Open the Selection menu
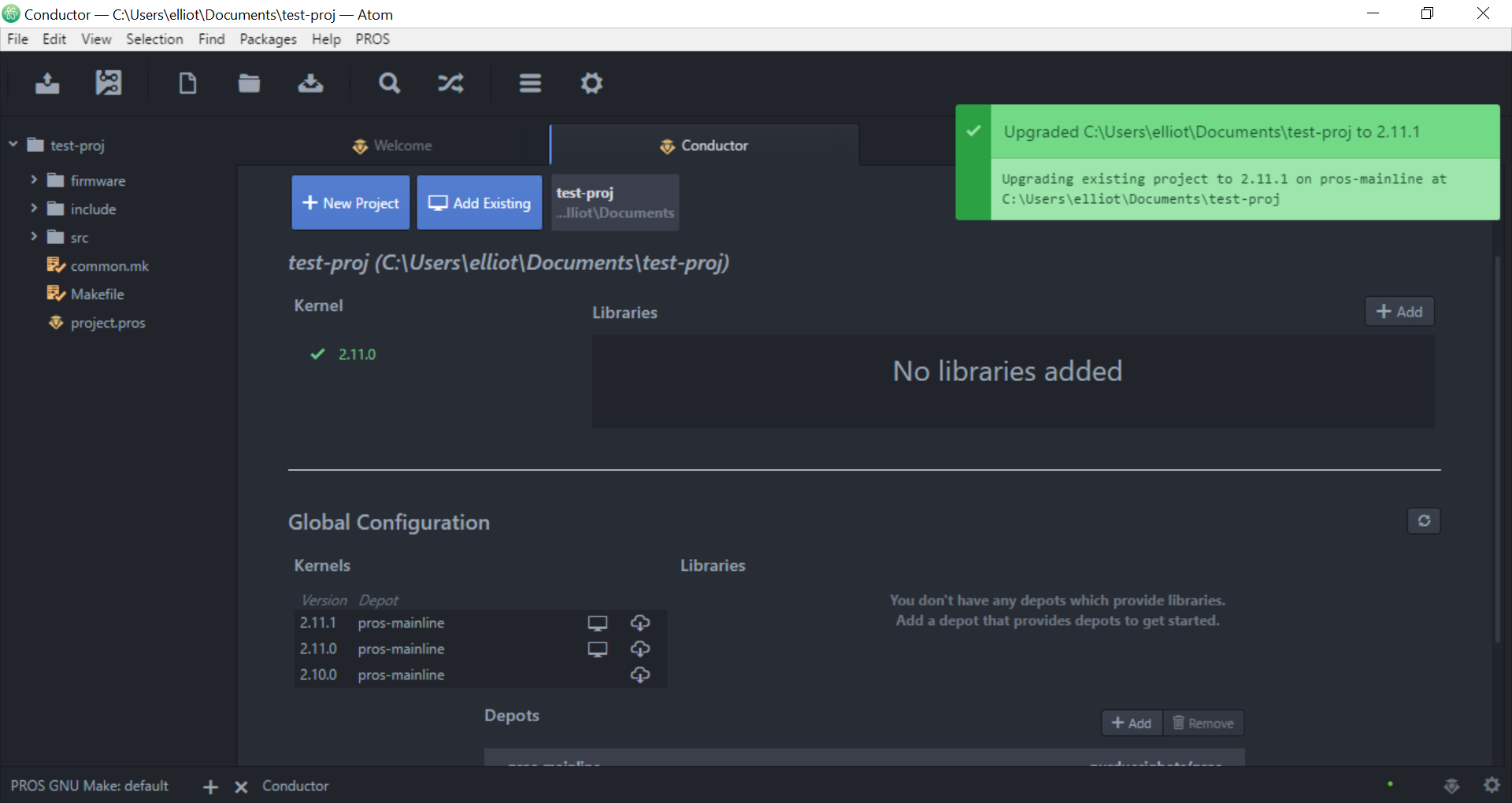This screenshot has height=803, width=1512. 154,39
